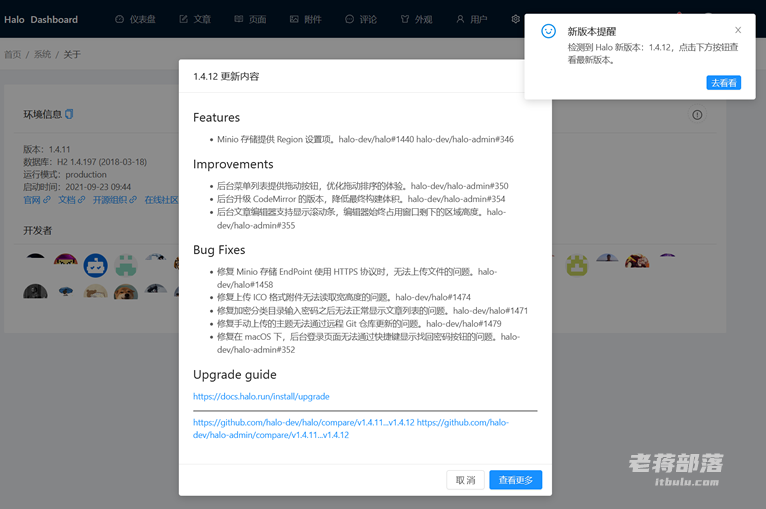The height and width of the screenshot is (509, 766).
Task: Click the green pixel creature developer avatar
Action: pyautogui.click(x=126, y=265)
